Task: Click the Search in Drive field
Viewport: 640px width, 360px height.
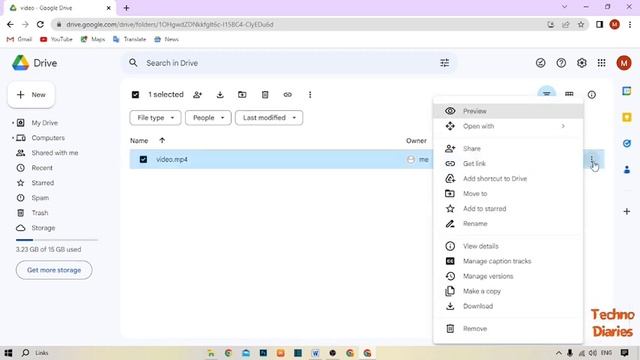Action: coord(290,63)
